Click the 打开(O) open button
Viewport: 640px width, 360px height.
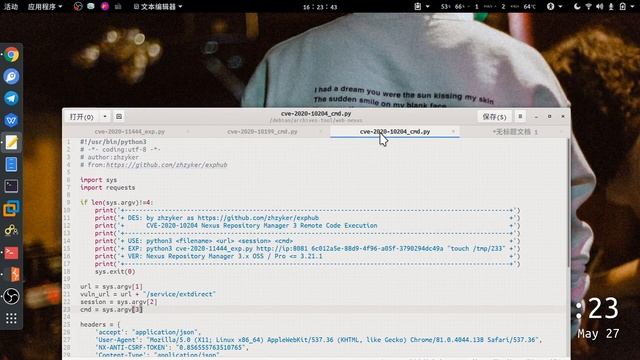(x=81, y=117)
